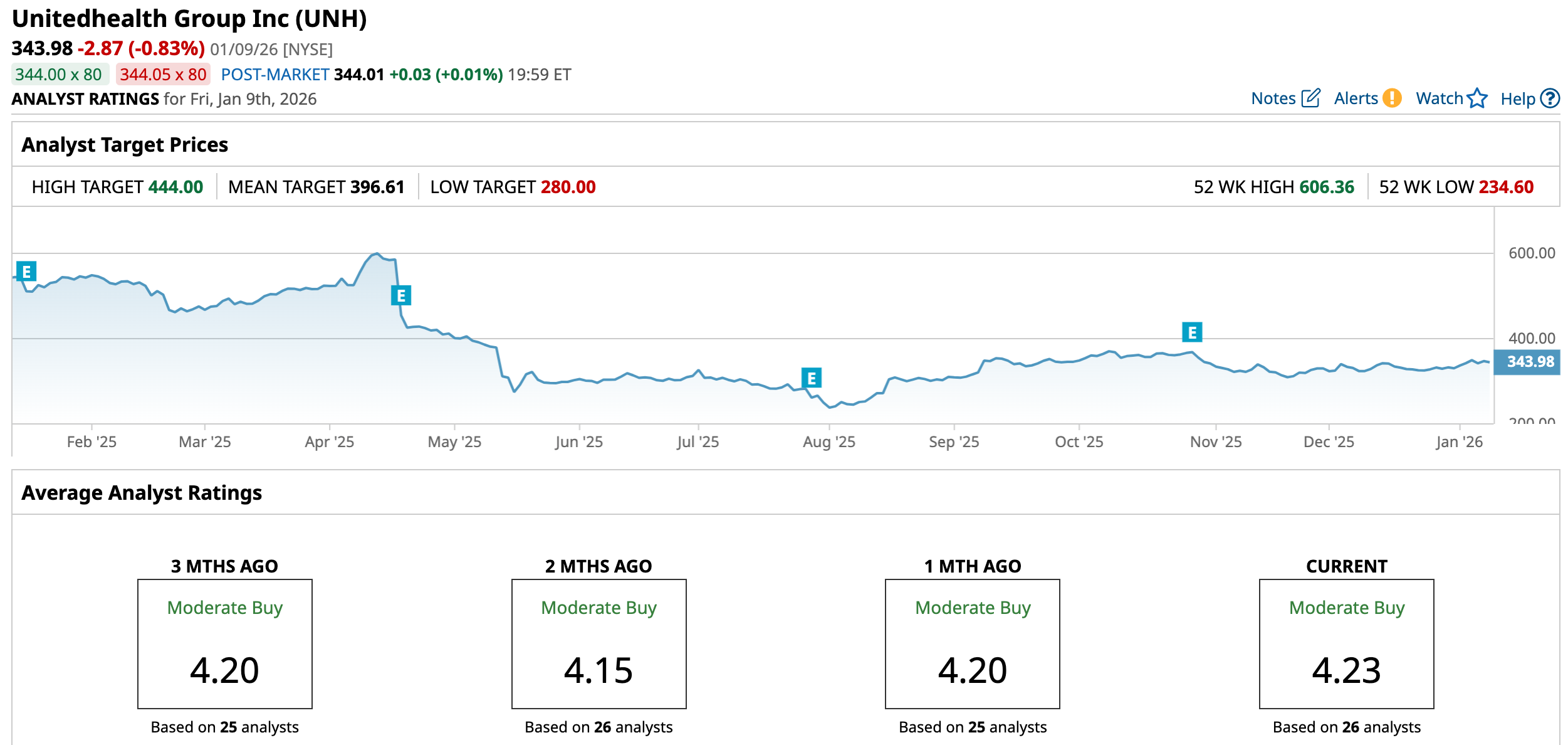This screenshot has width=1568, height=745.
Task: Select the 3 MTHS AGO rating box
Action: (224, 643)
